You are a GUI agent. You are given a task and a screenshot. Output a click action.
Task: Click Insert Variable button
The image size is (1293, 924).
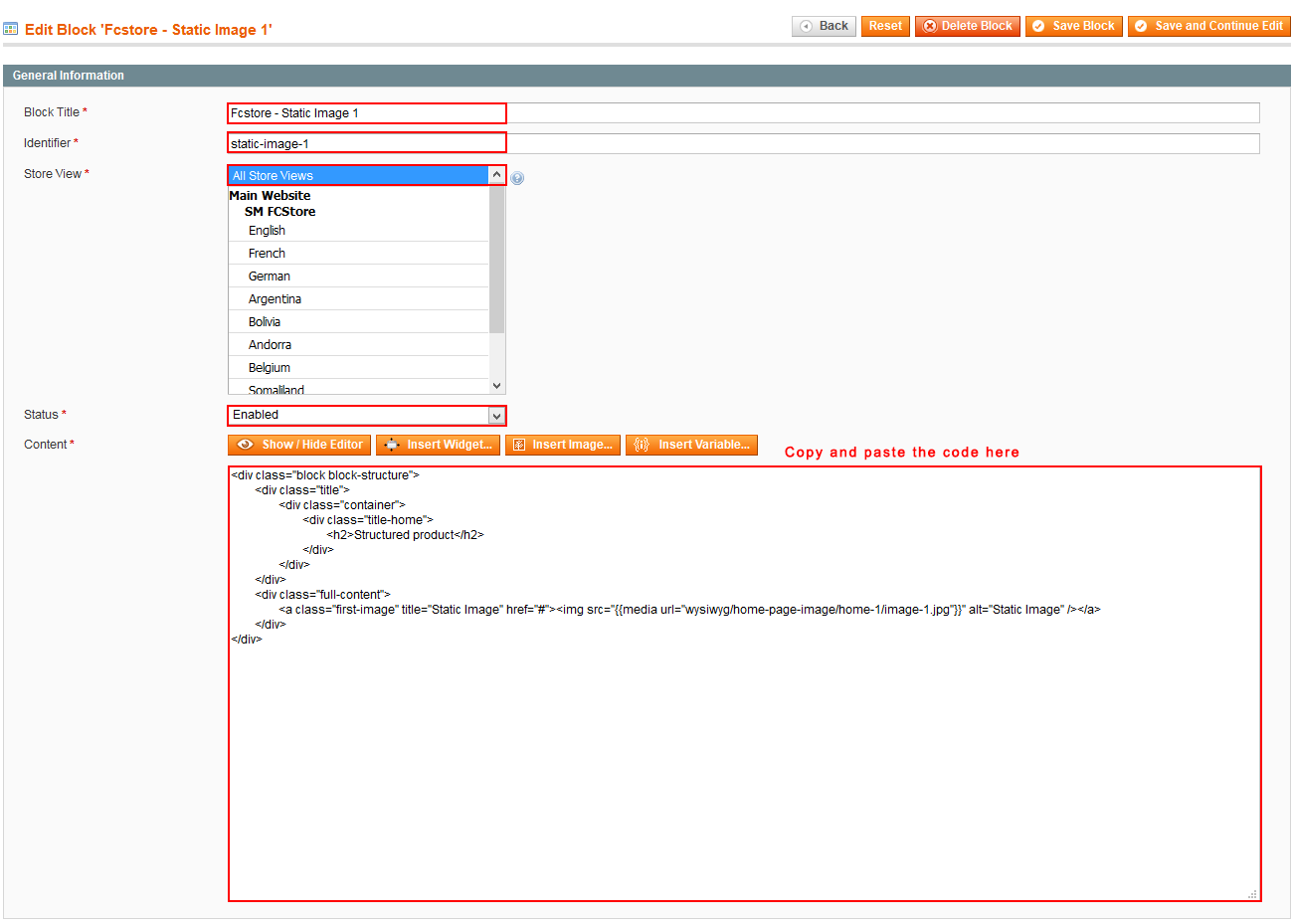[x=691, y=445]
